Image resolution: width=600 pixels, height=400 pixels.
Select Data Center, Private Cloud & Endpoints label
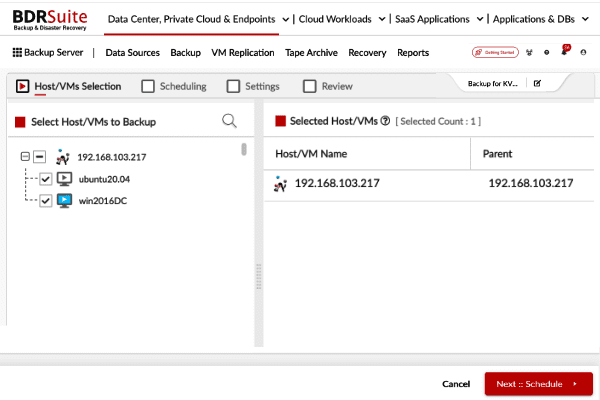(x=191, y=19)
